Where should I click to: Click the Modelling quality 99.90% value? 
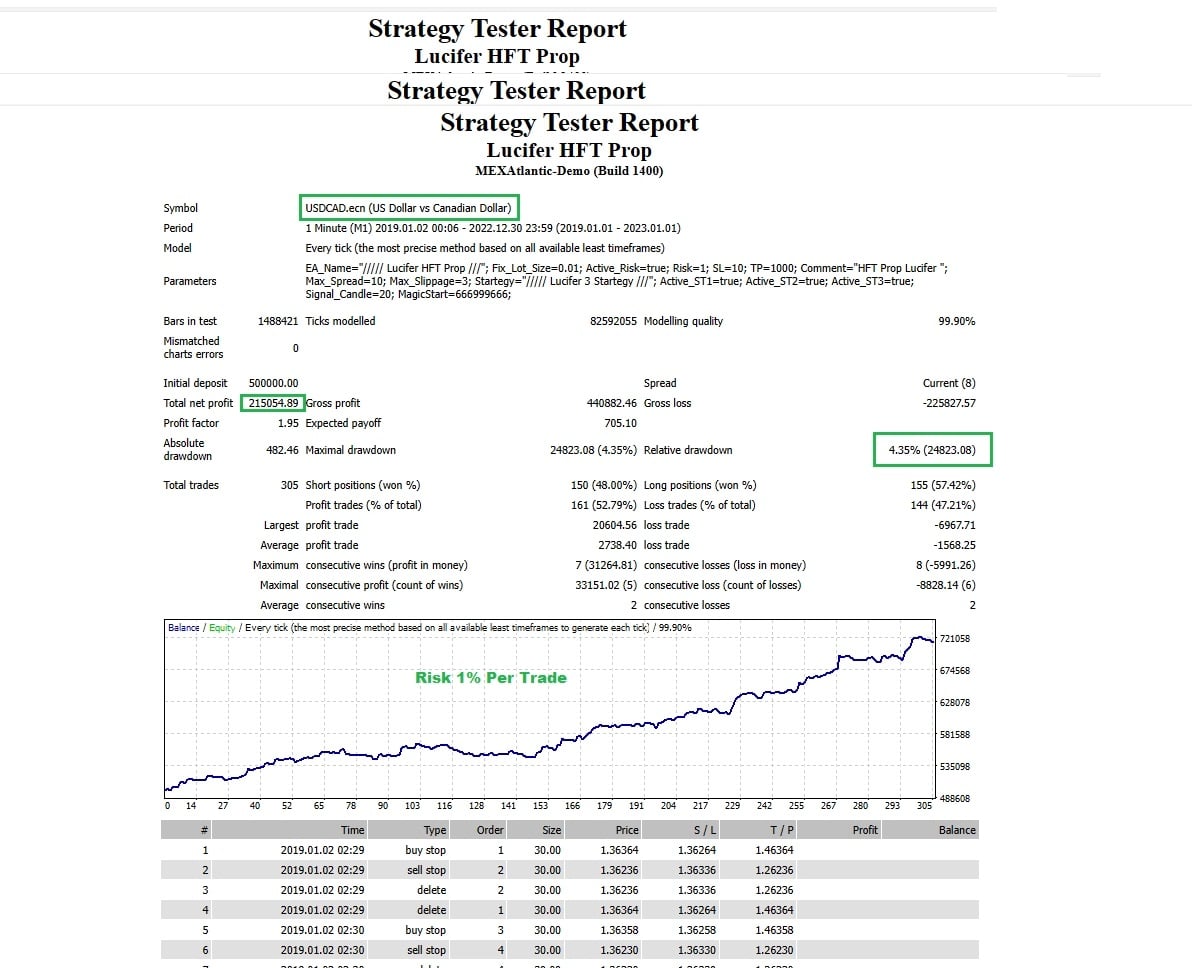(x=956, y=321)
